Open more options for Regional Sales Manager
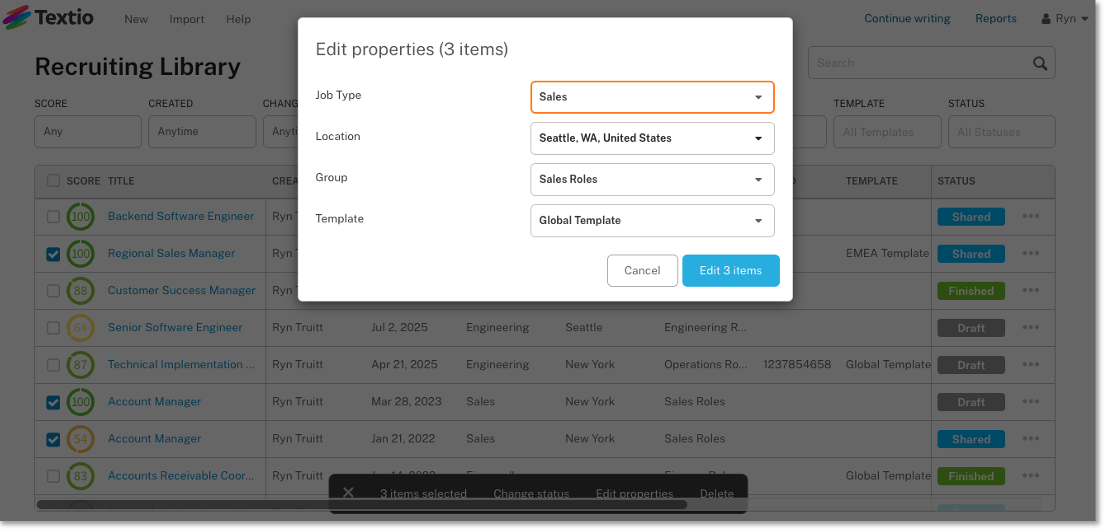 tap(1031, 254)
